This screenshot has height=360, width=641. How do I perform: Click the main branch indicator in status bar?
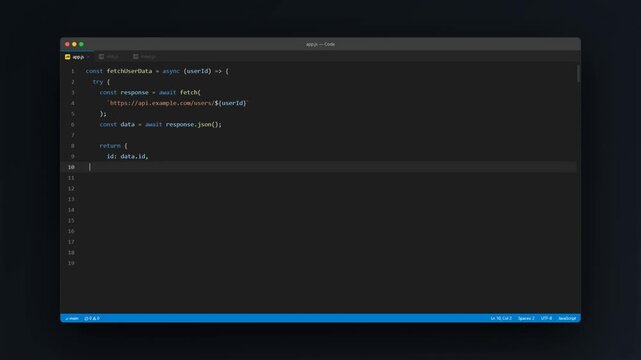(72, 318)
